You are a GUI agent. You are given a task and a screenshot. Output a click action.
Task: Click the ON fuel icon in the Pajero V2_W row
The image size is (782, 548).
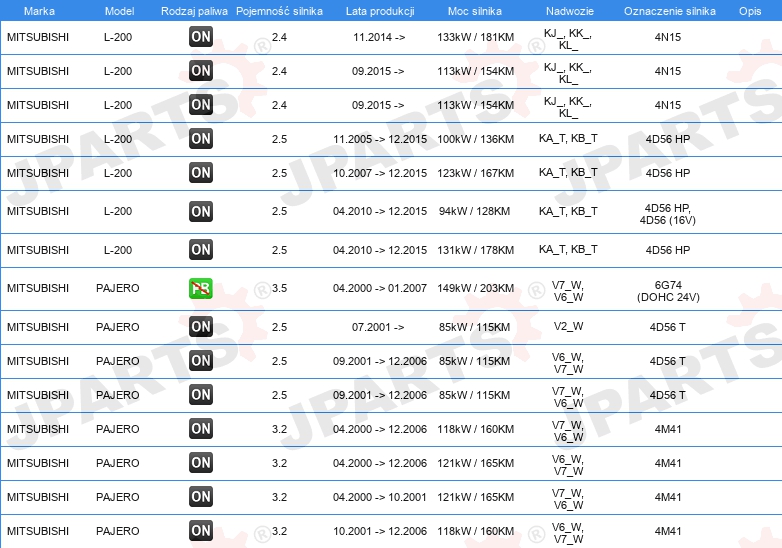[x=200, y=327]
